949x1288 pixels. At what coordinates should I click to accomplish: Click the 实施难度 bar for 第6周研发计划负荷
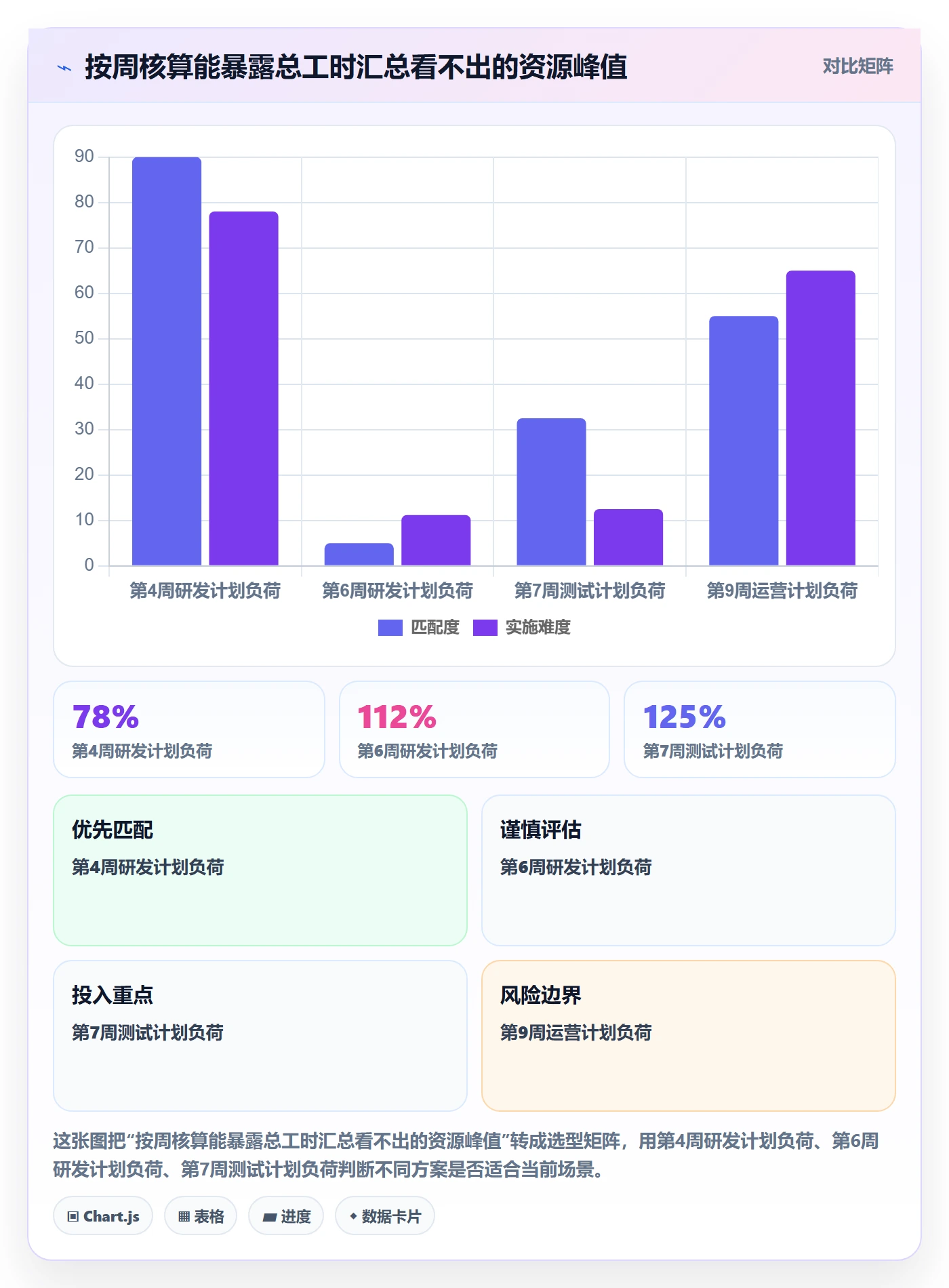click(x=436, y=540)
